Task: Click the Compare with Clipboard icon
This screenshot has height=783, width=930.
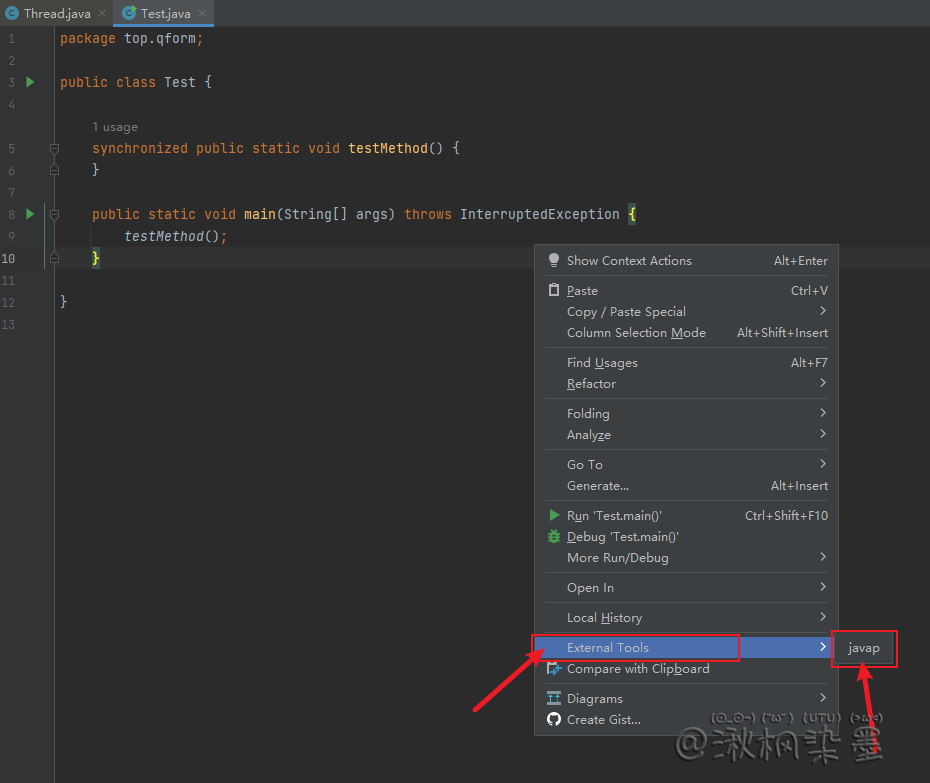Action: point(554,669)
